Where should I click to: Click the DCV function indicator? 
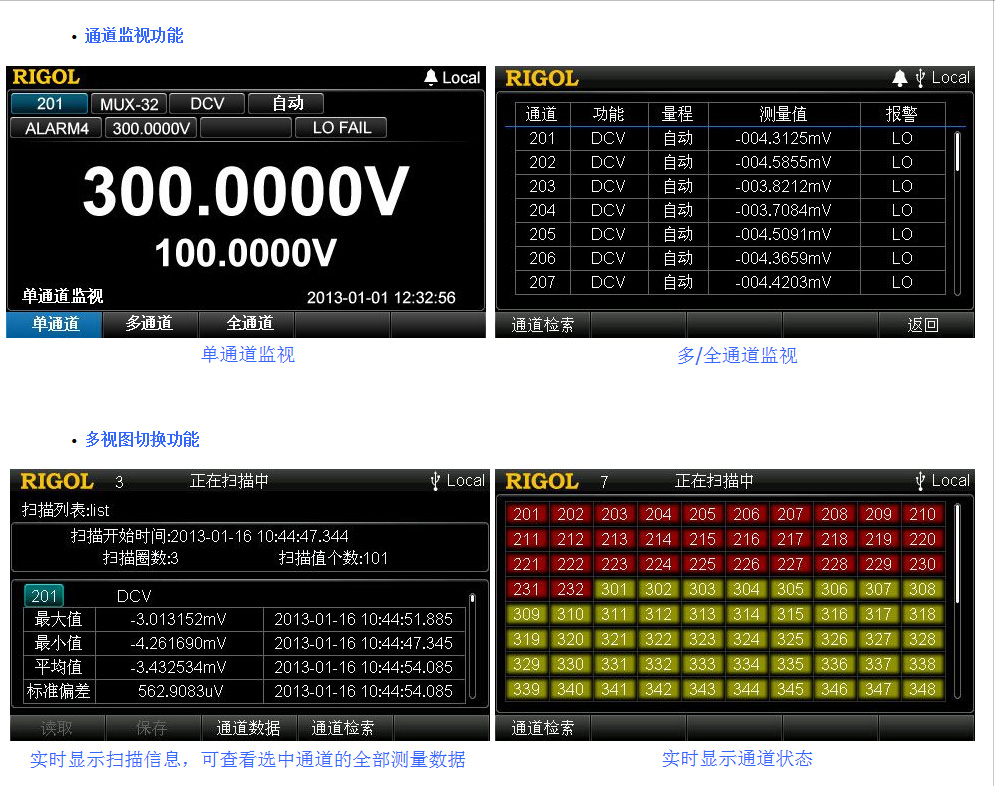[205, 103]
